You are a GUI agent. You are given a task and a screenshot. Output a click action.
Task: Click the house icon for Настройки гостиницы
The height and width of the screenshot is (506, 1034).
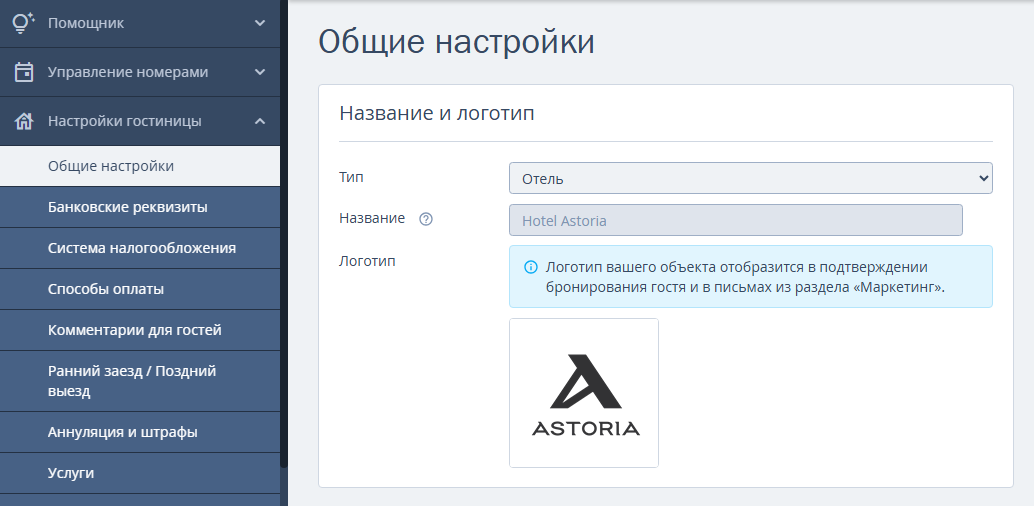[24, 121]
